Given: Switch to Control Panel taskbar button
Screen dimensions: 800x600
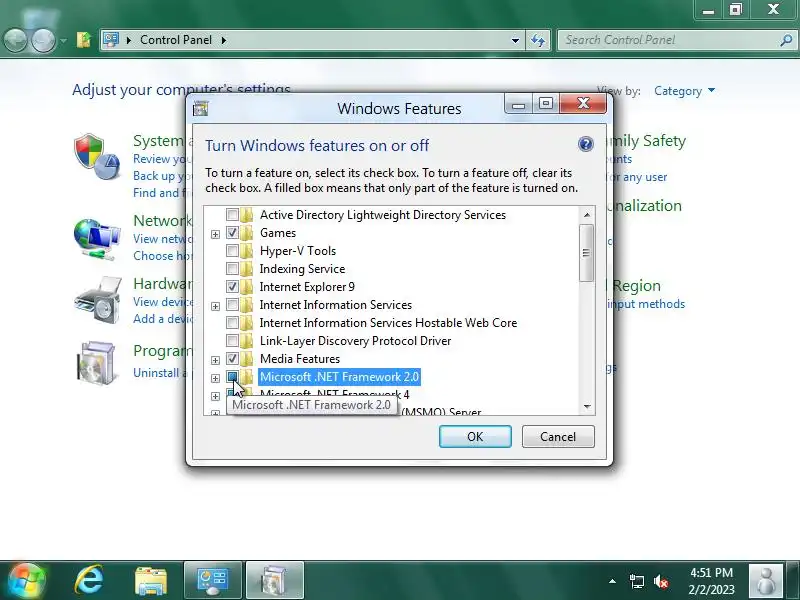Looking at the screenshot, I should click(213, 581).
